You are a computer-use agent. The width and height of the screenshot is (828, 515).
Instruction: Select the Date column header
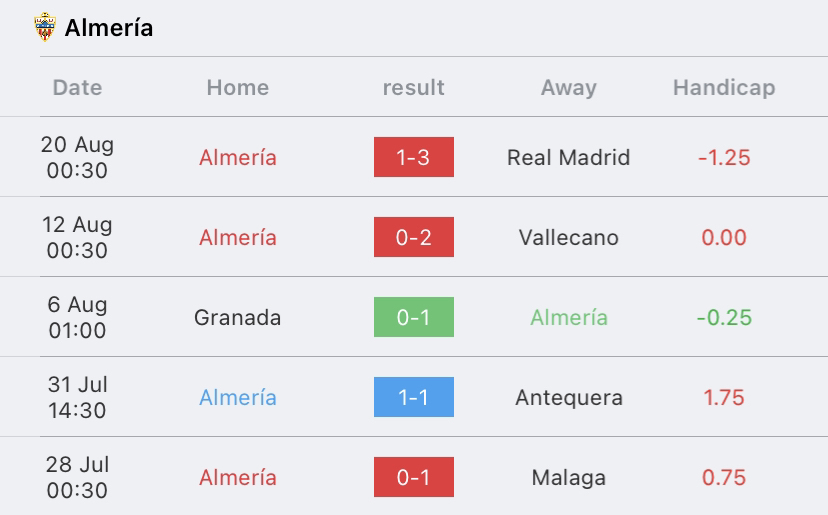(77, 87)
